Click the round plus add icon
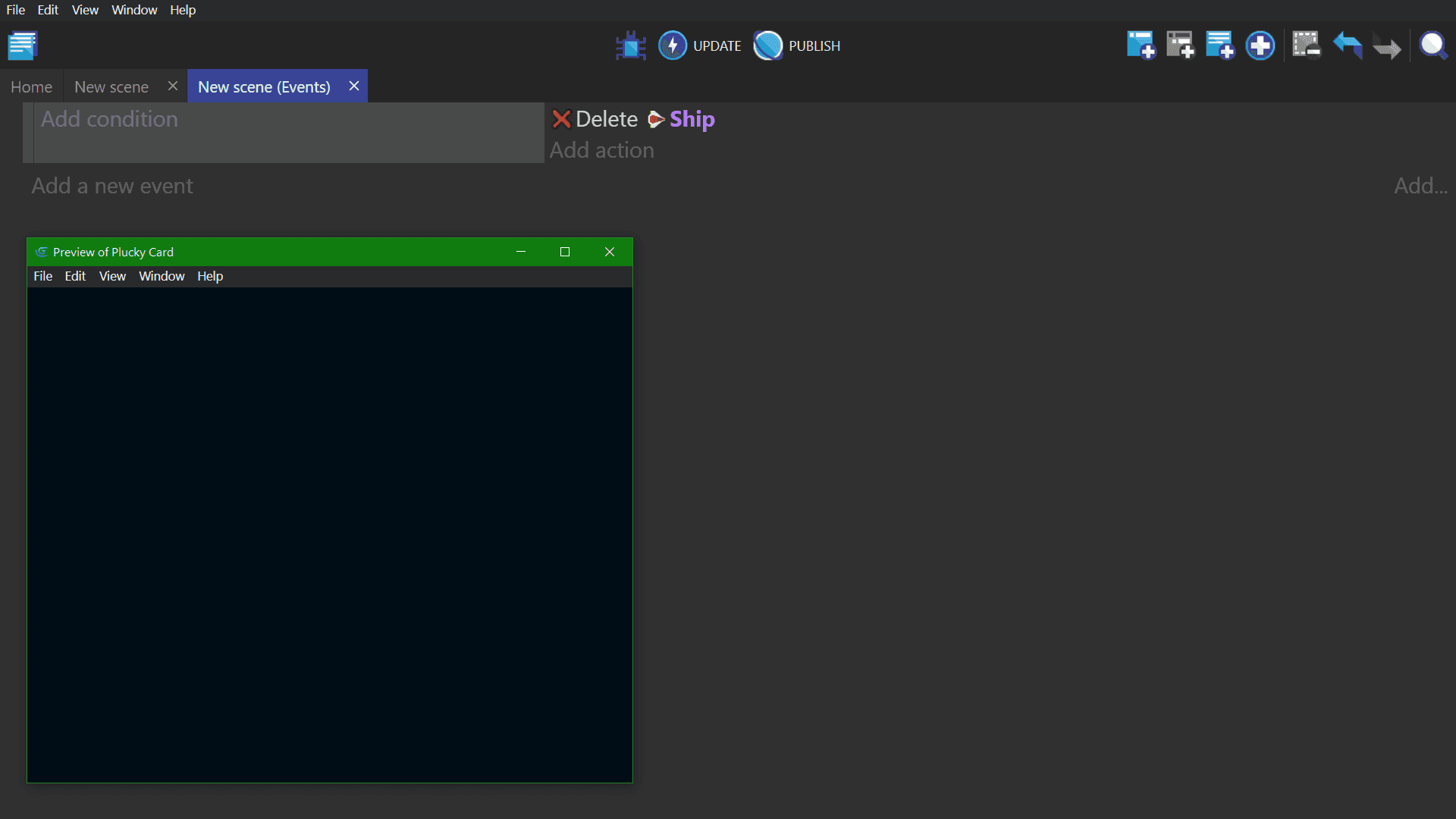The width and height of the screenshot is (1456, 819). [1260, 45]
